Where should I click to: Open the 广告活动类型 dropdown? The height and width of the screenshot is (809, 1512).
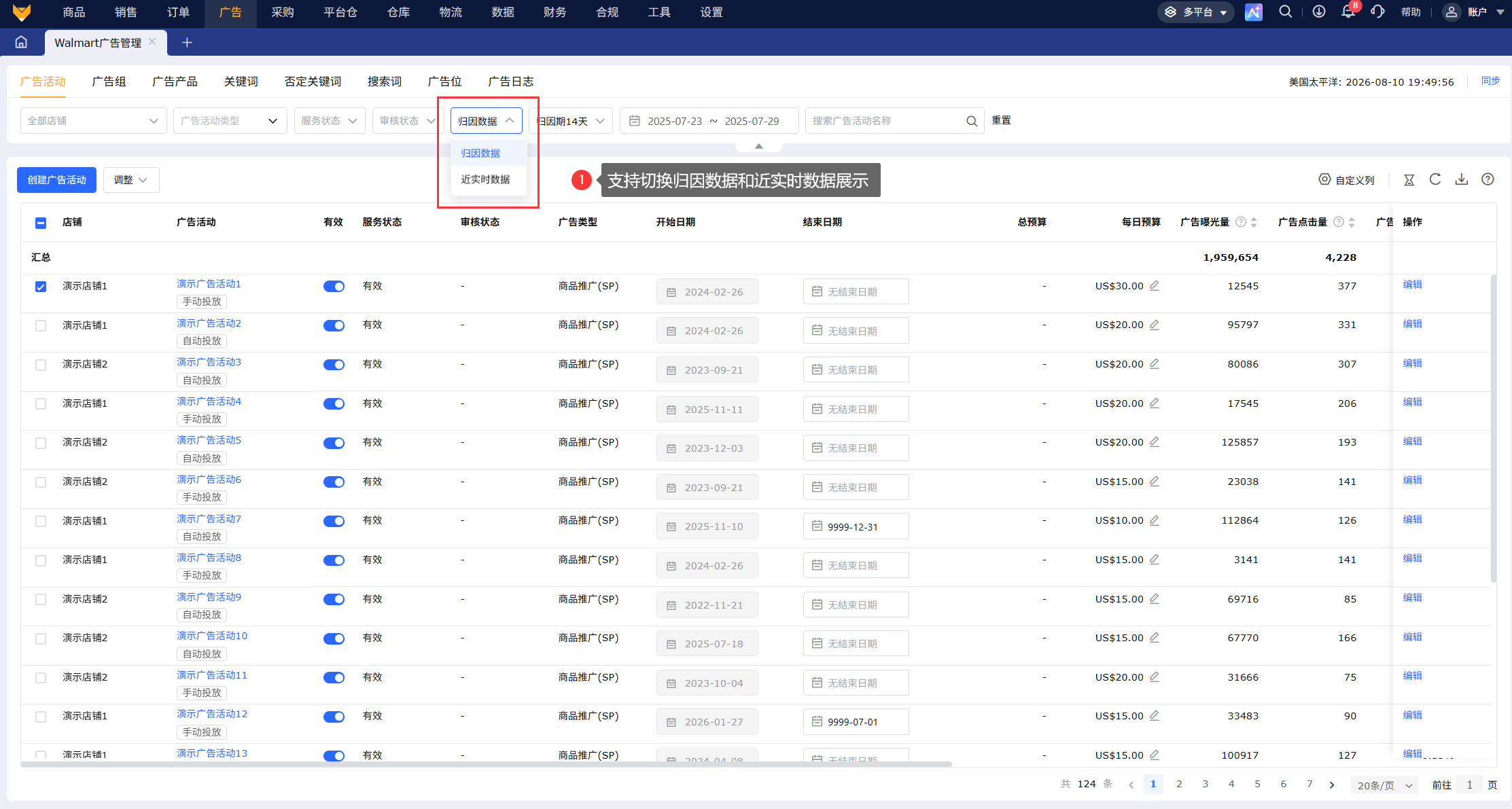[230, 121]
